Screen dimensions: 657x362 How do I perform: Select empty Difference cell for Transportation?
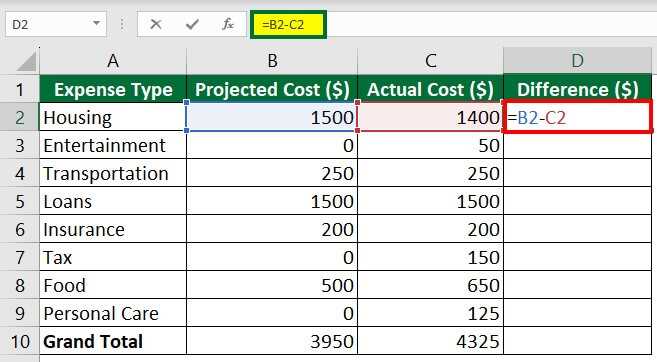point(577,173)
